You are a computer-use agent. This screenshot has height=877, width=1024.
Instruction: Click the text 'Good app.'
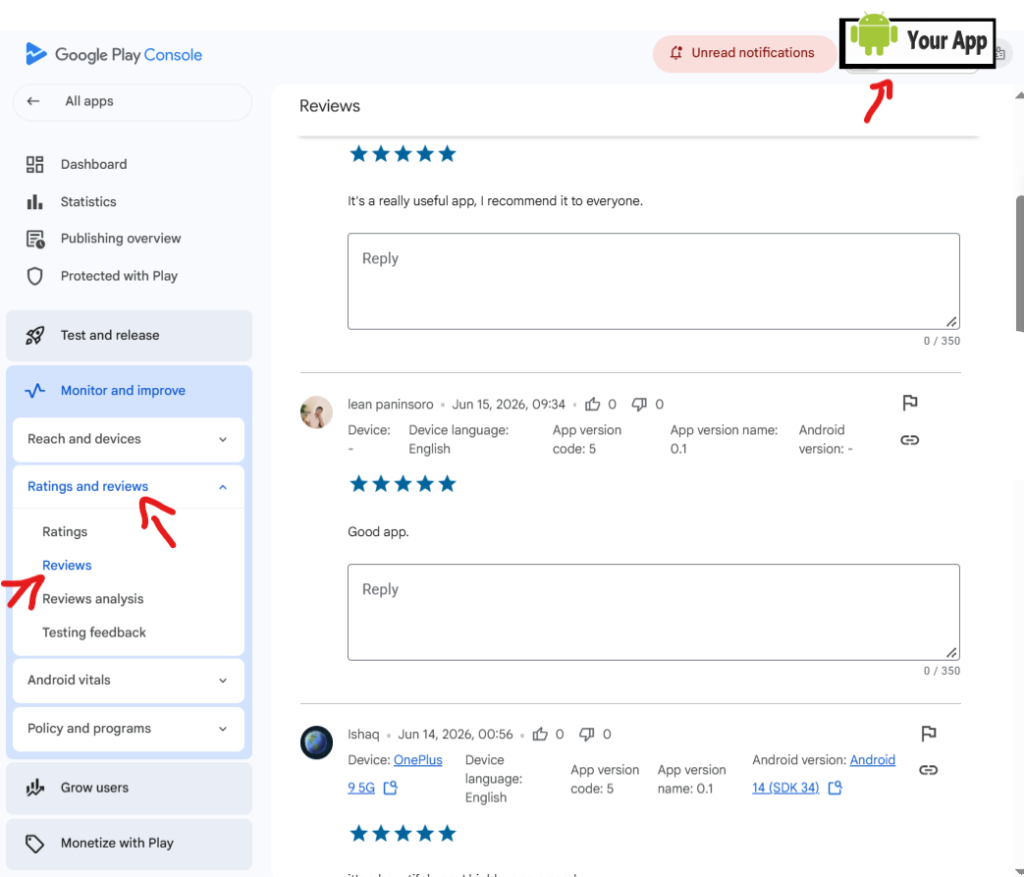378,532
